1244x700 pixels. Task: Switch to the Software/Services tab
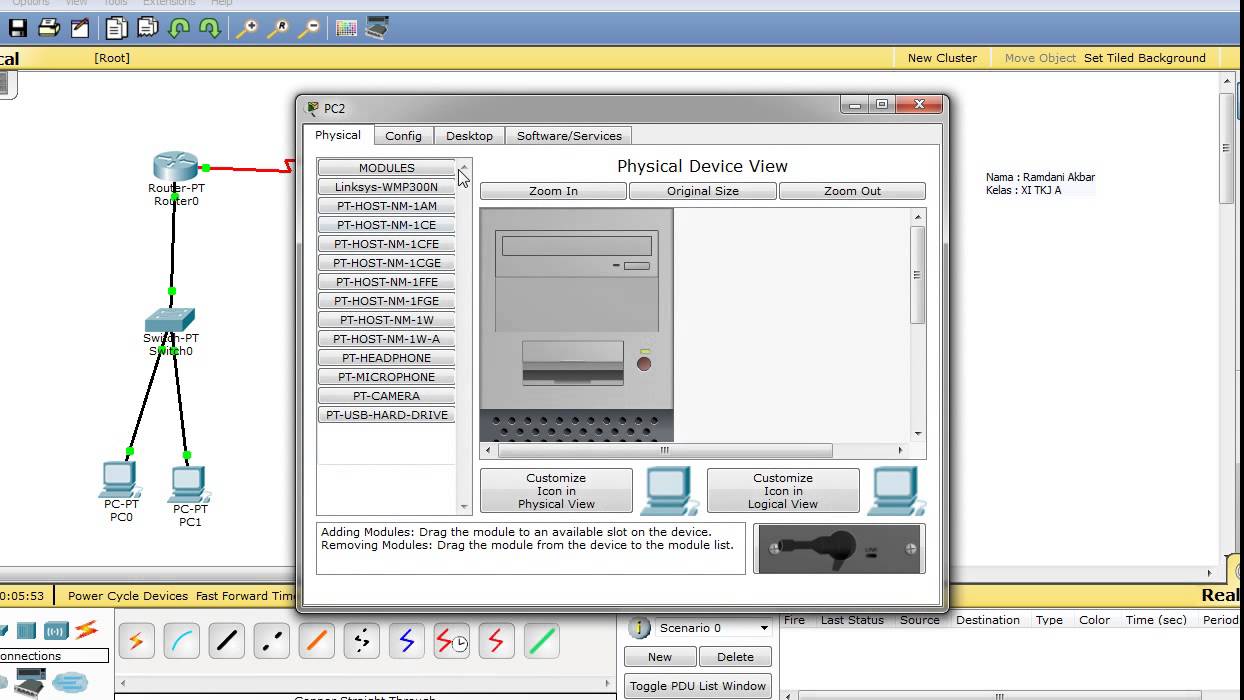pos(569,136)
